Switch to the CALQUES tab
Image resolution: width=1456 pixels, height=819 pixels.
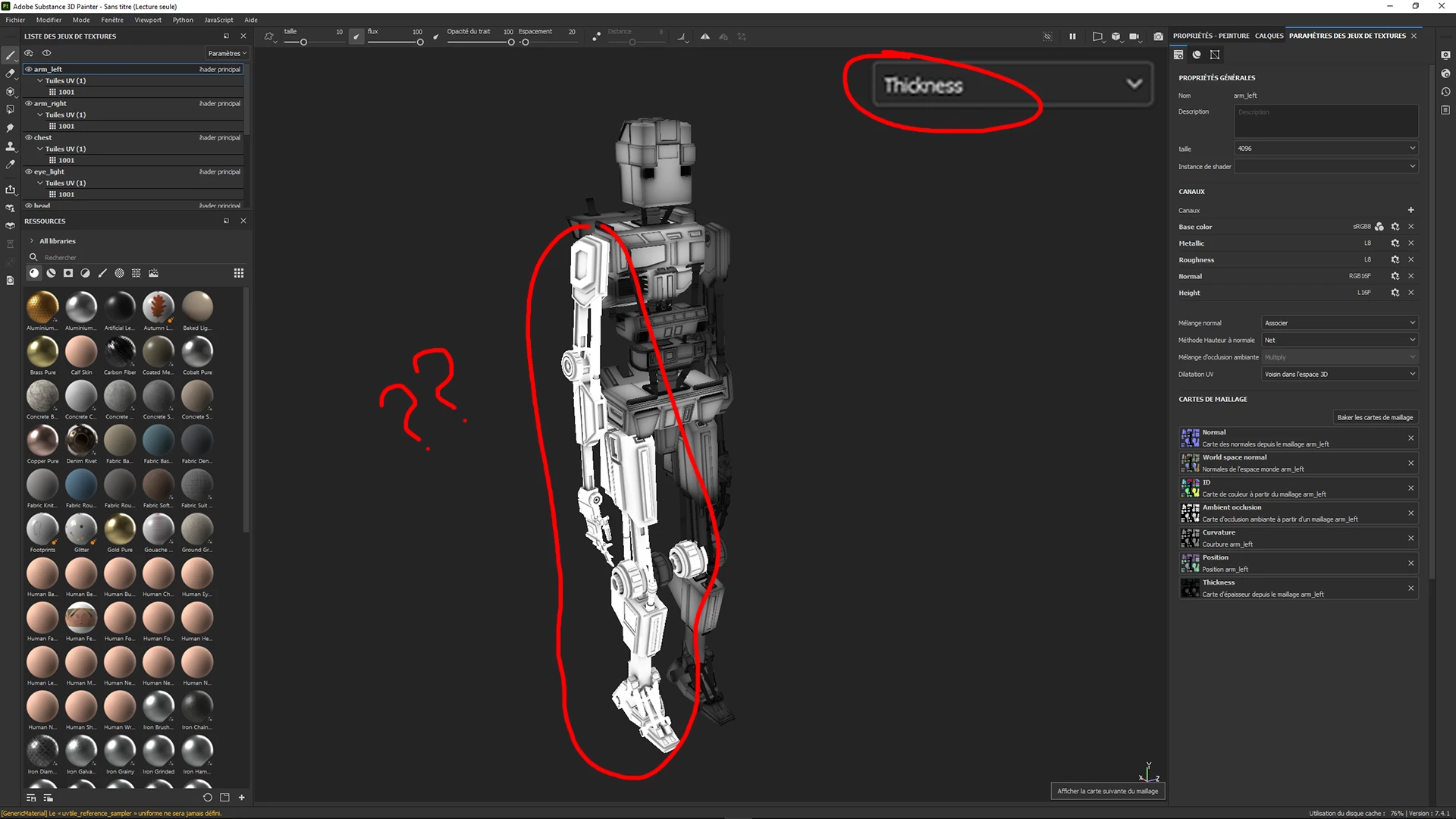[x=1269, y=36]
